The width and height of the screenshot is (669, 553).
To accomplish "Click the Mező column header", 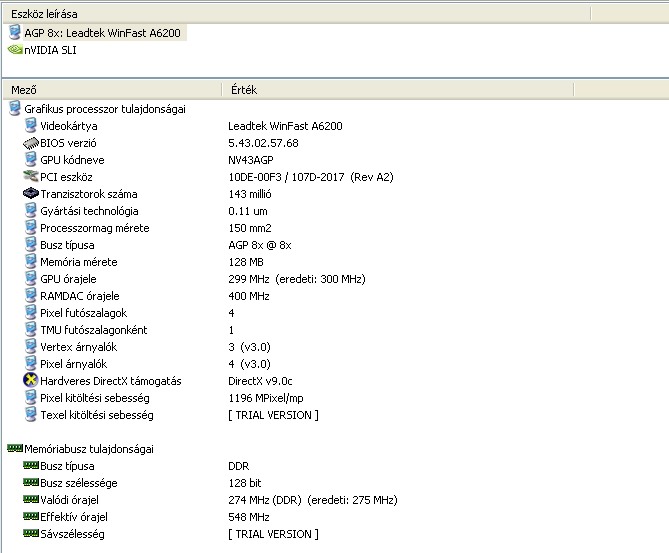I will pos(112,90).
